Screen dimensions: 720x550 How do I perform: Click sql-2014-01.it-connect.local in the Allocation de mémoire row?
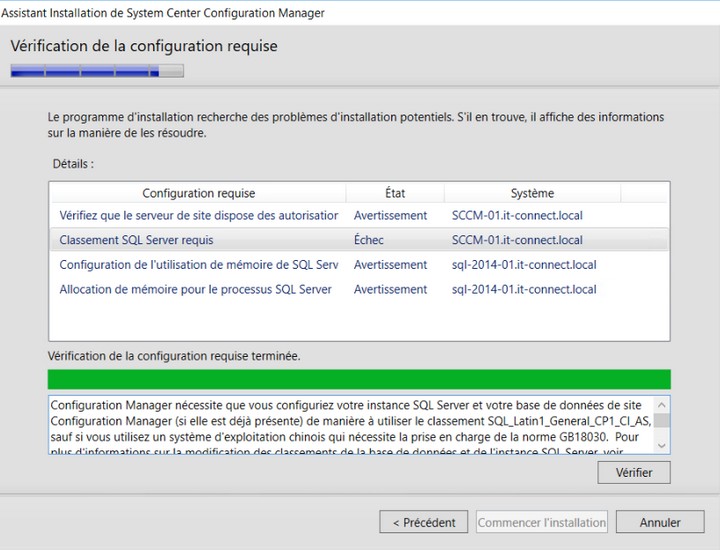[524, 290]
